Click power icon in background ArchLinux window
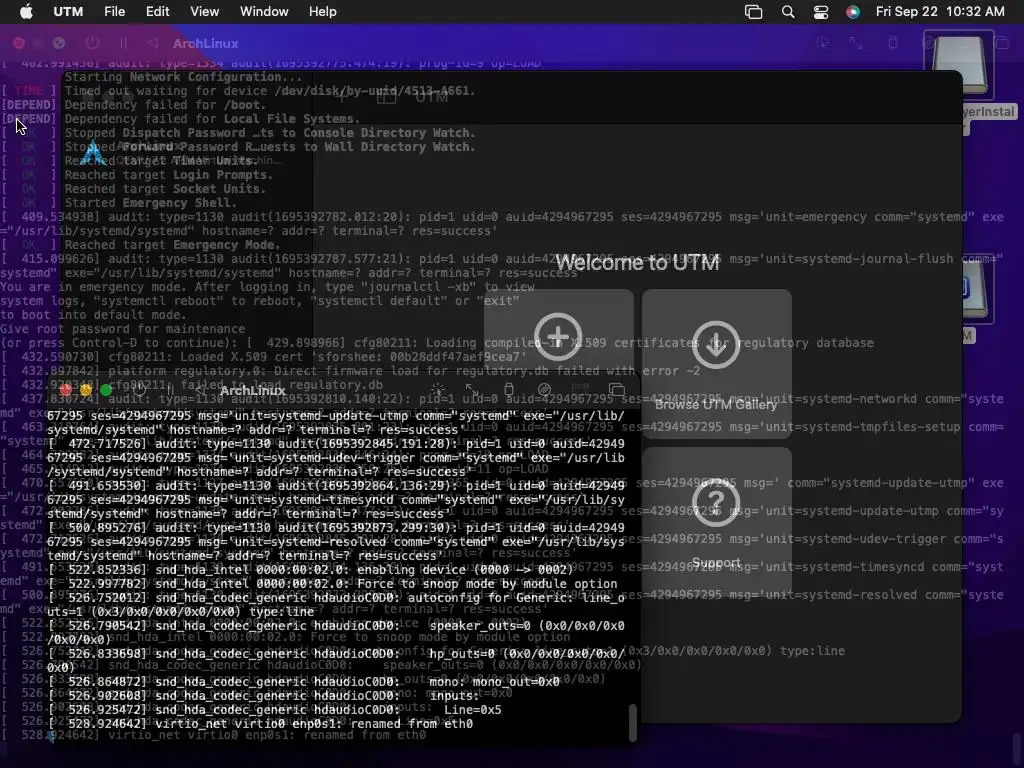 (92, 43)
